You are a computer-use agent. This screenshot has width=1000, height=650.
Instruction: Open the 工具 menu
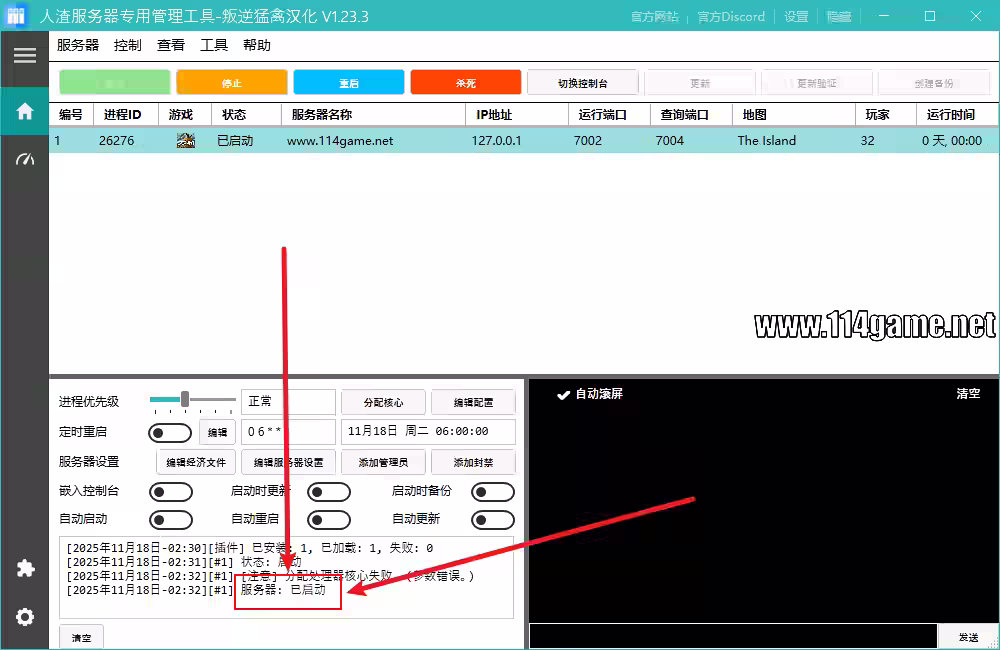(213, 45)
